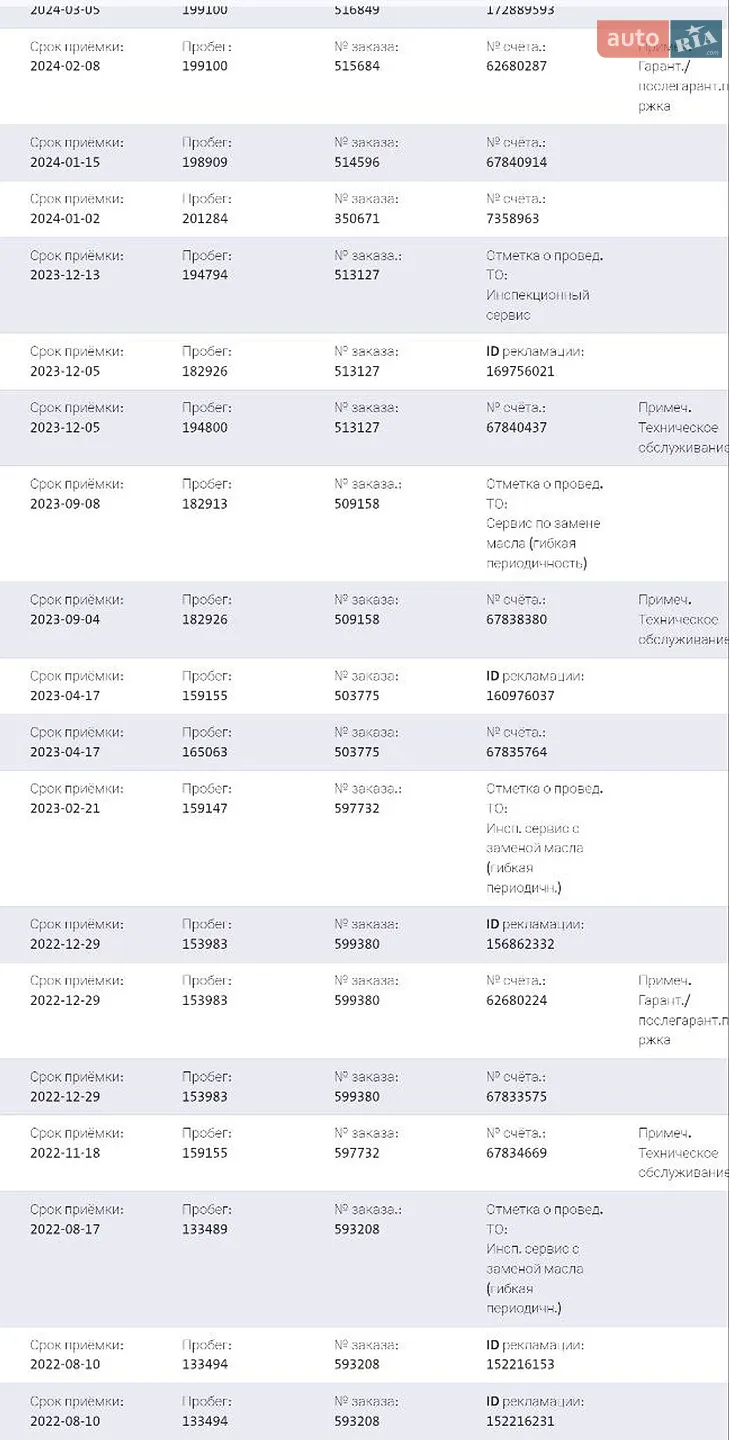The width and height of the screenshot is (729, 1440).
Task: Select the 2024-01-15 service date
Action: [65, 162]
